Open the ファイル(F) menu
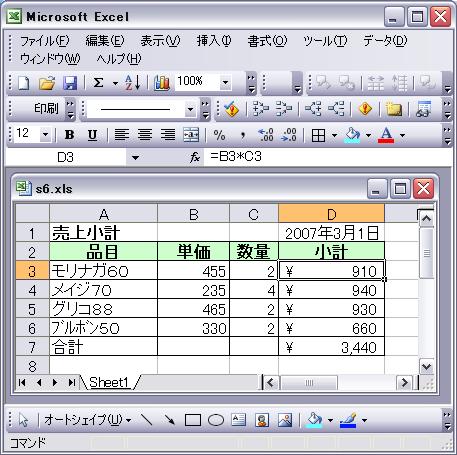This screenshot has height=455, width=457. click(45, 41)
